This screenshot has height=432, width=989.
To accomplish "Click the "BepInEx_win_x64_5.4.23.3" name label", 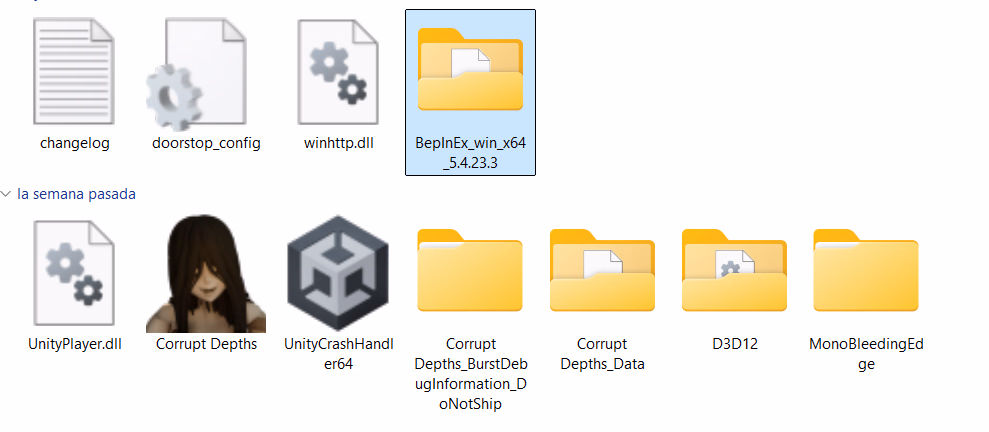I will (470, 153).
